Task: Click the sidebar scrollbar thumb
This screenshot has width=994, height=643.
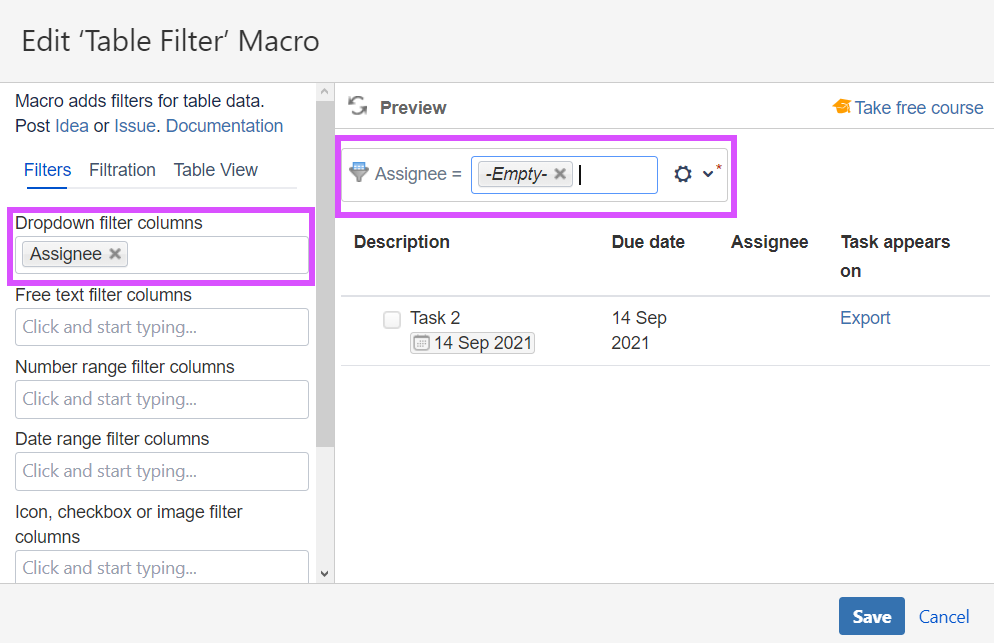Action: [x=325, y=273]
